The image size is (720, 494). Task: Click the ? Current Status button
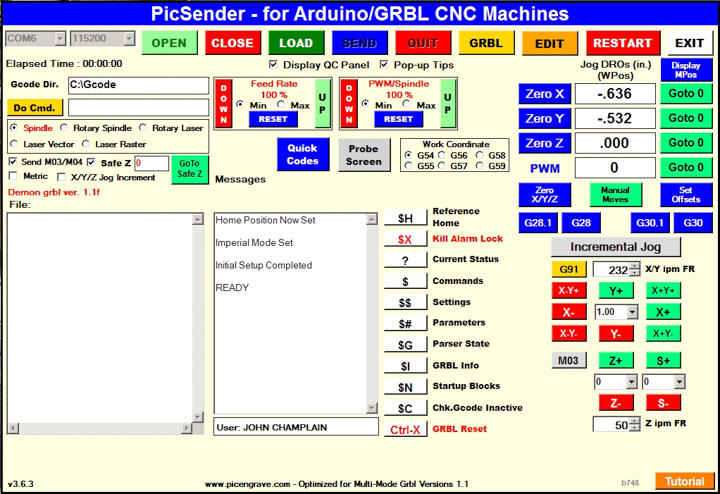tap(405, 260)
